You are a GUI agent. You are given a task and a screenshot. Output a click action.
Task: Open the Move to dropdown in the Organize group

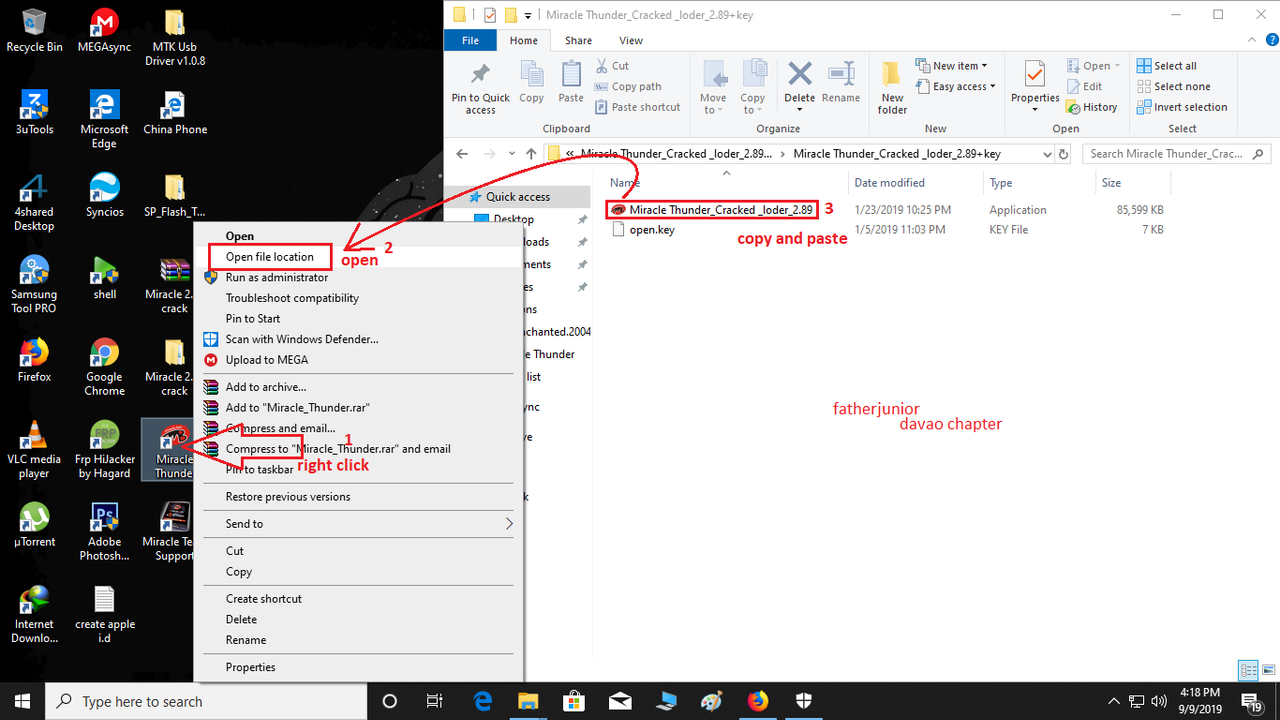pyautogui.click(x=713, y=88)
